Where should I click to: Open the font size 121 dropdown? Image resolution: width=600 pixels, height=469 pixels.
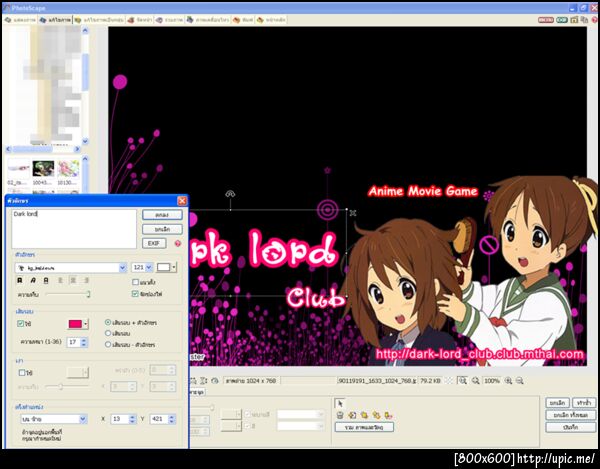(149, 267)
